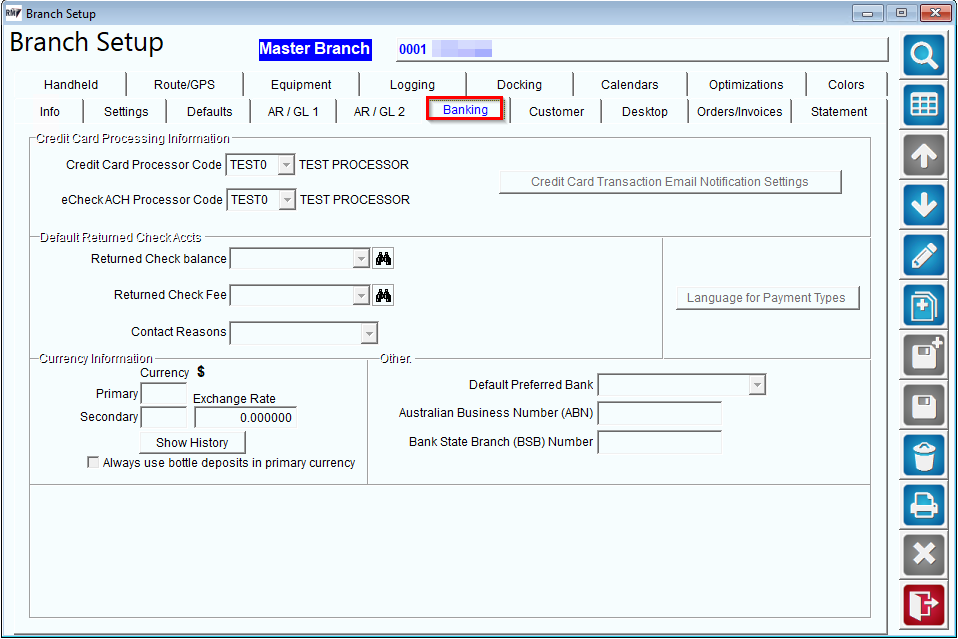Click the red exit door icon

(x=923, y=605)
